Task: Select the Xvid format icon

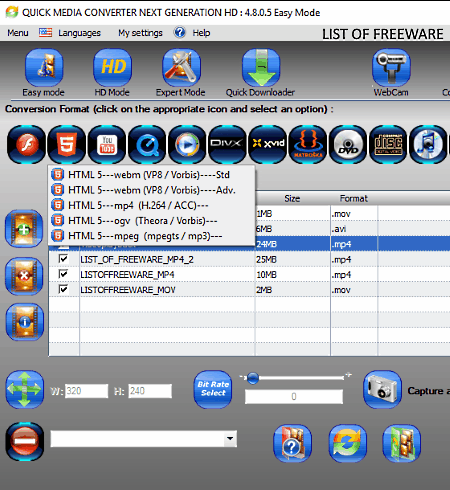Action: tap(268, 144)
